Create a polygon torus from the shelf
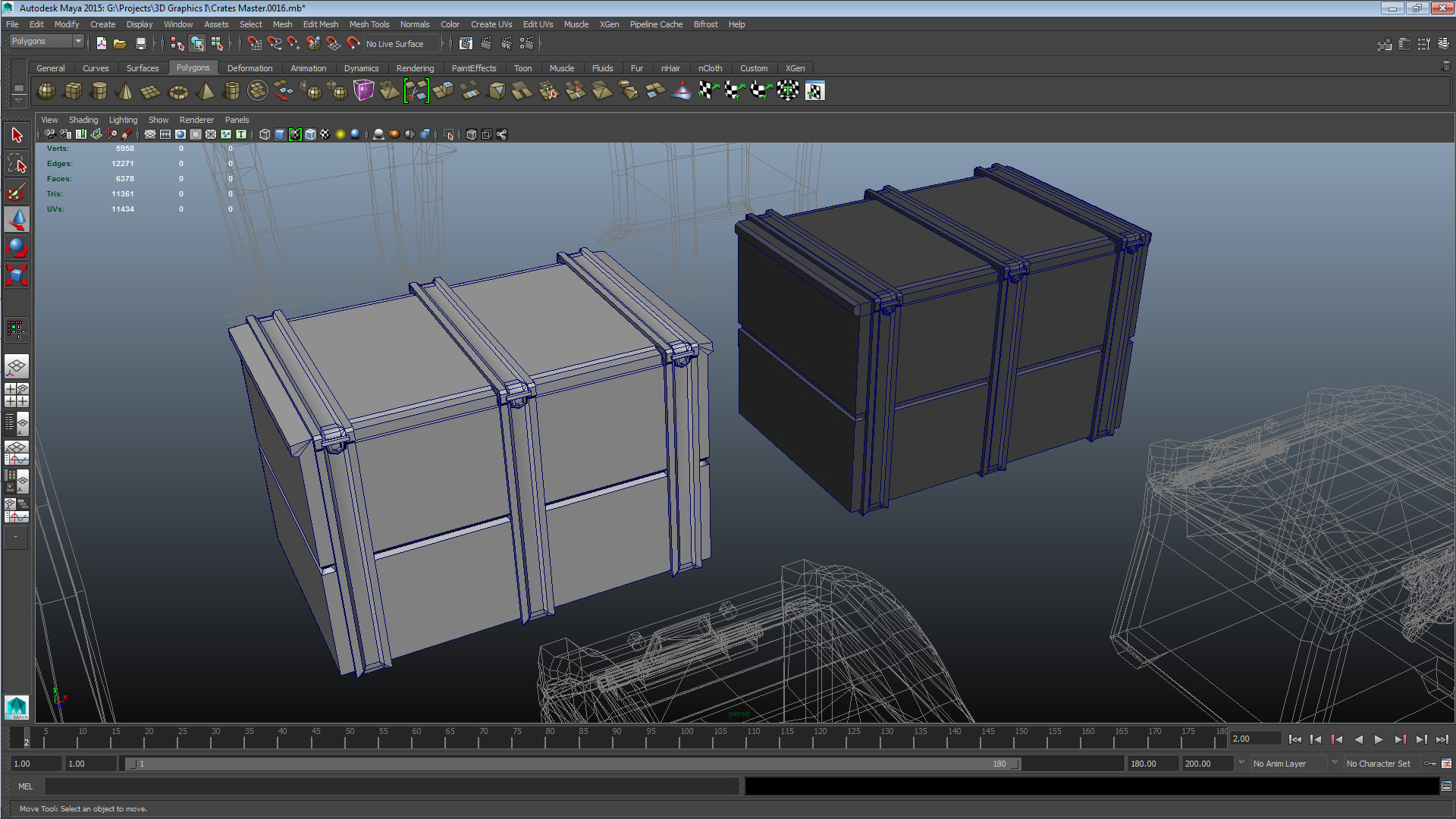1456x819 pixels. click(178, 92)
